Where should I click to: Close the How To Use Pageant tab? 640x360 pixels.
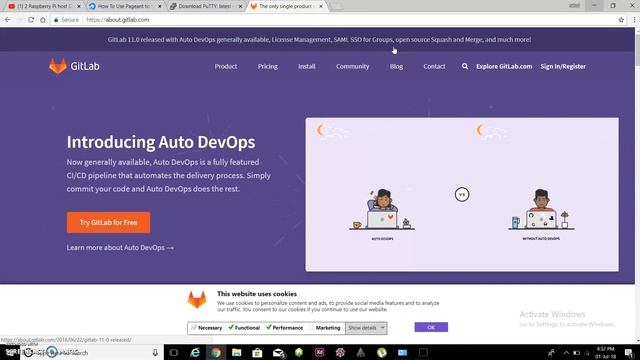(160, 6)
